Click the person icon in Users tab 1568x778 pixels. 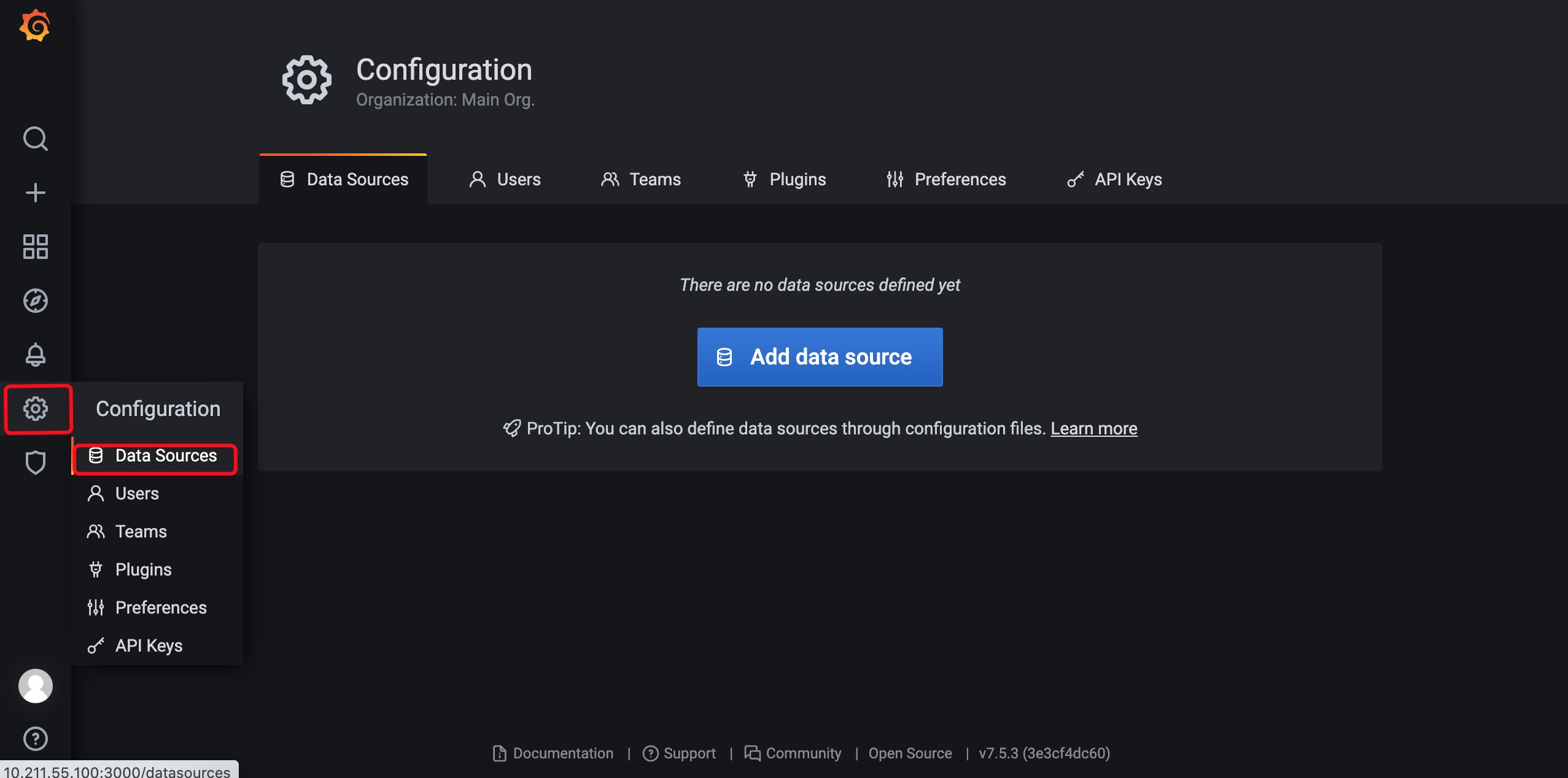[x=477, y=179]
